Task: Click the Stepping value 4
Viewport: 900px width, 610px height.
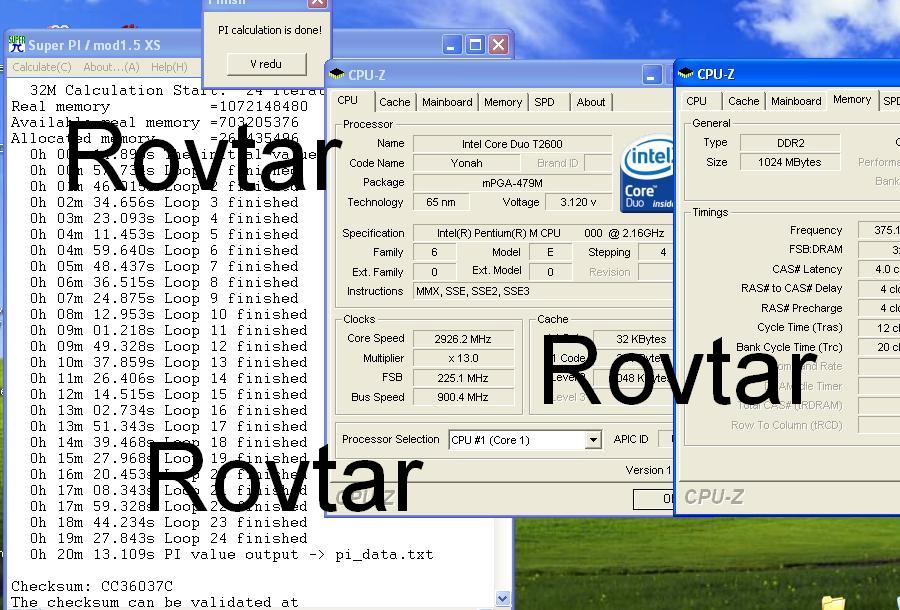Action: [x=657, y=252]
